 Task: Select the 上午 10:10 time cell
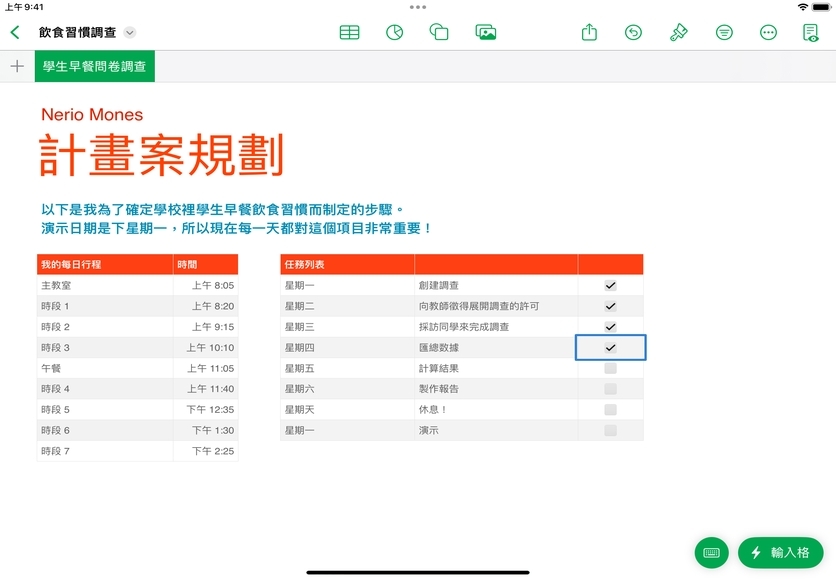coord(206,348)
